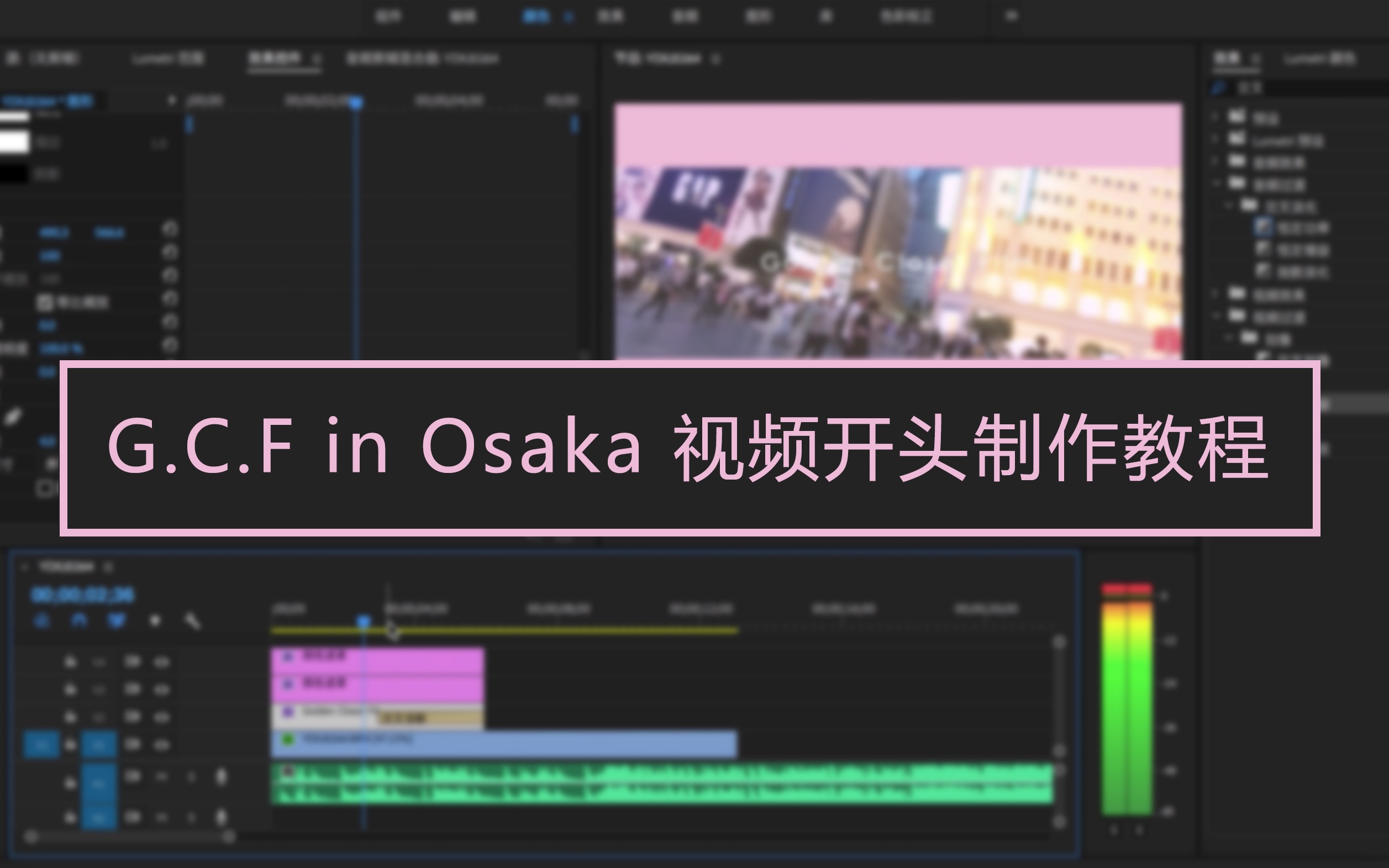
Task: Toggle the linked selection icon below the timecode
Action: [x=117, y=620]
